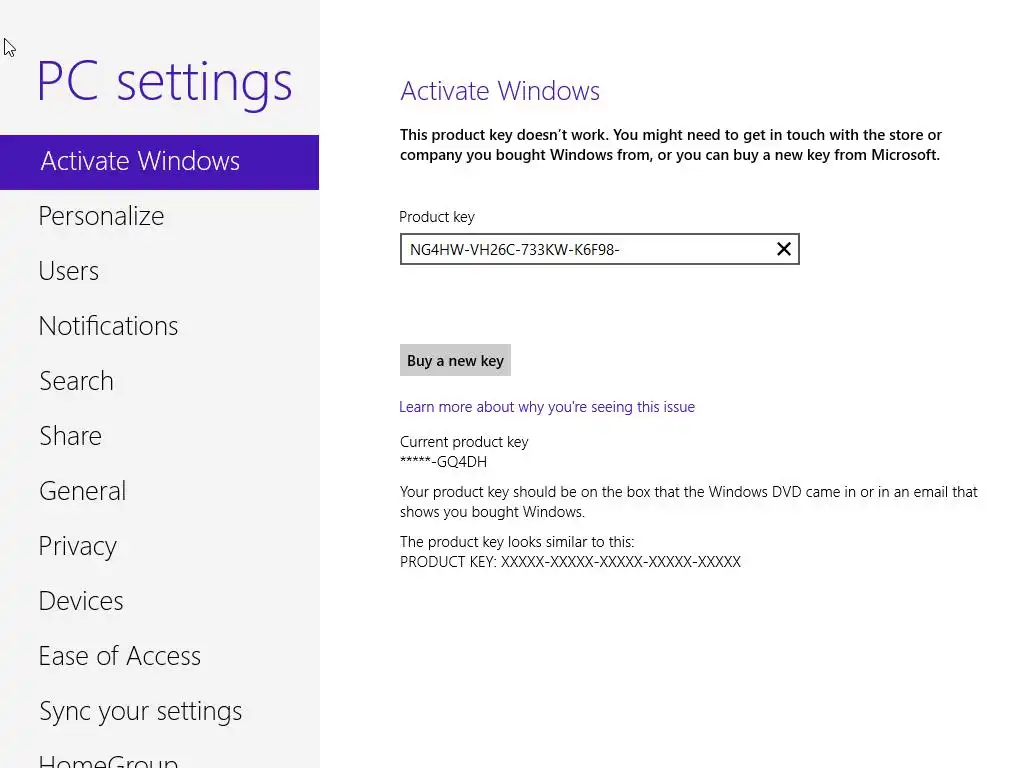Image resolution: width=1024 pixels, height=768 pixels.
Task: Click the PC settings title
Action: click(165, 83)
